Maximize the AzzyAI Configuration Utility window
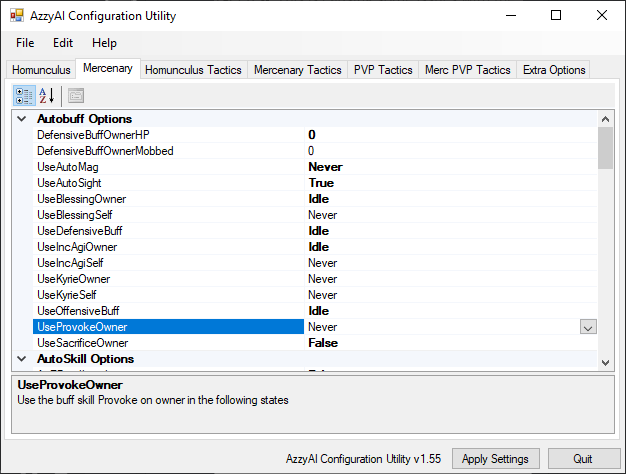The image size is (626, 474). [556, 16]
